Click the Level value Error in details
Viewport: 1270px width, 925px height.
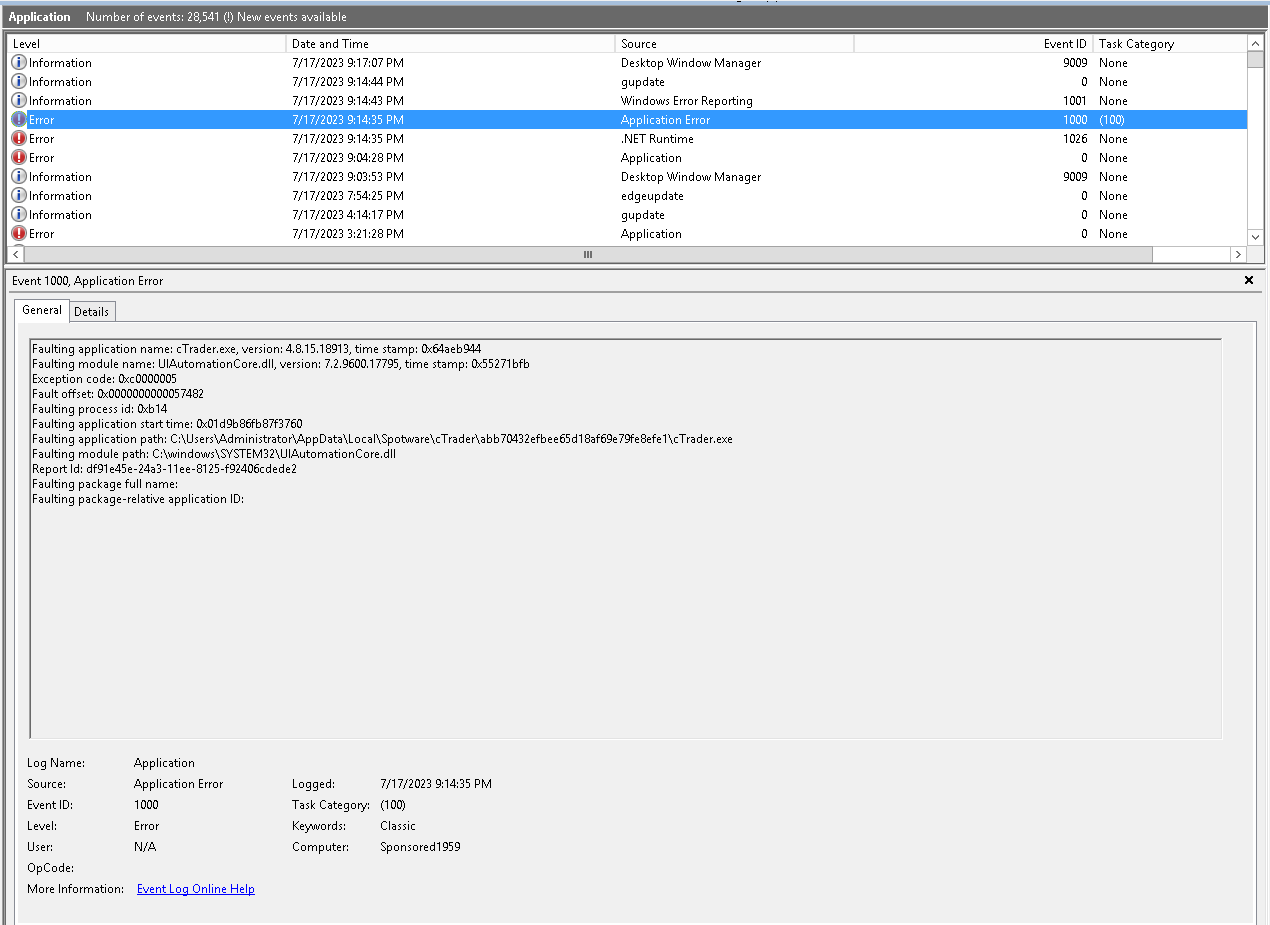146,826
